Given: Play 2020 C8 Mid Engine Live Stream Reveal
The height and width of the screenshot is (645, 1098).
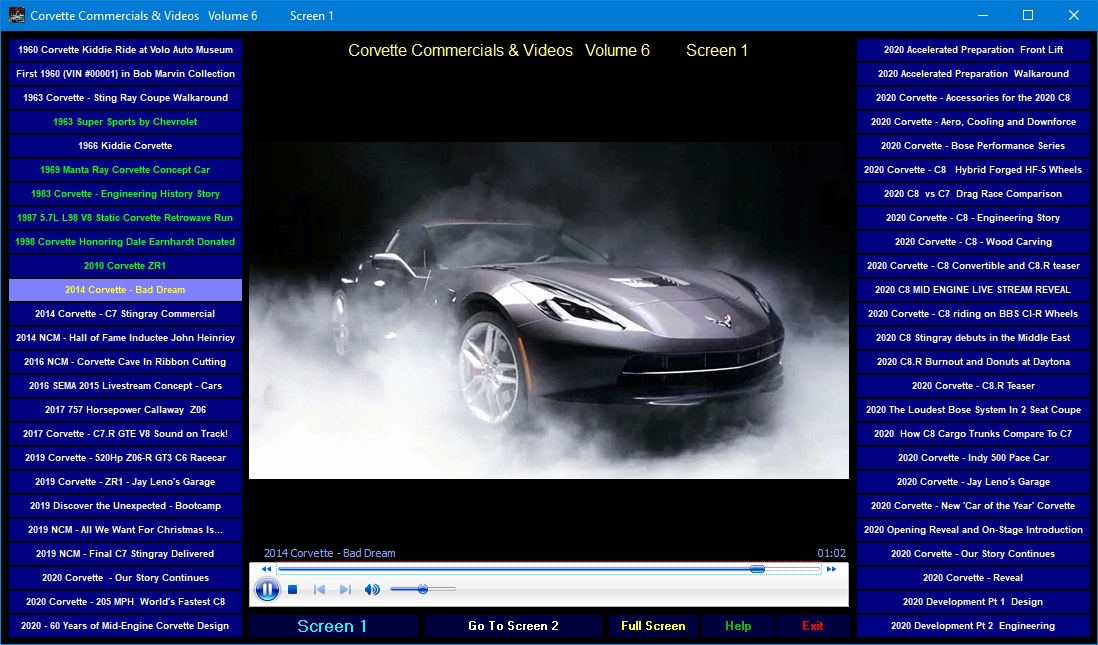Looking at the screenshot, I should coord(973,290).
